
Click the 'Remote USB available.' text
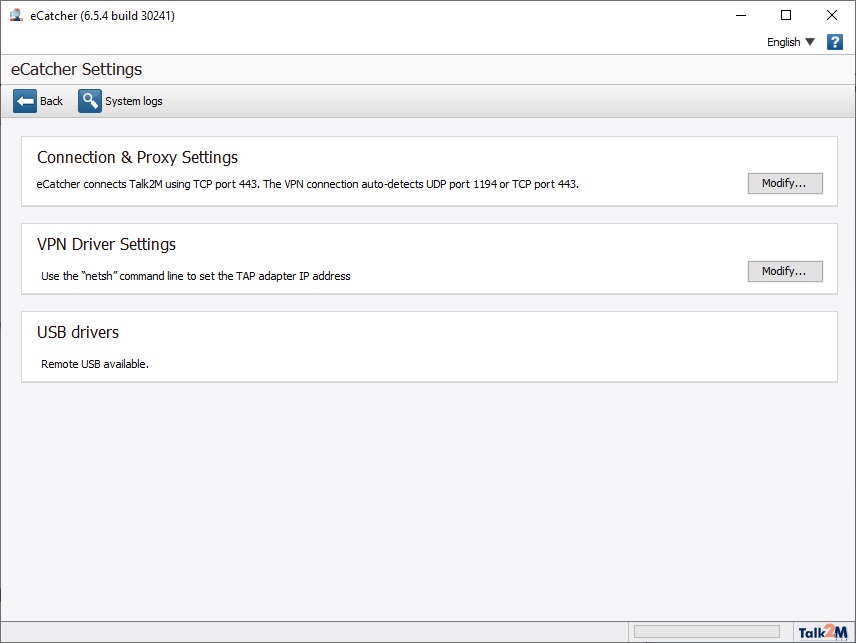[x=95, y=364]
